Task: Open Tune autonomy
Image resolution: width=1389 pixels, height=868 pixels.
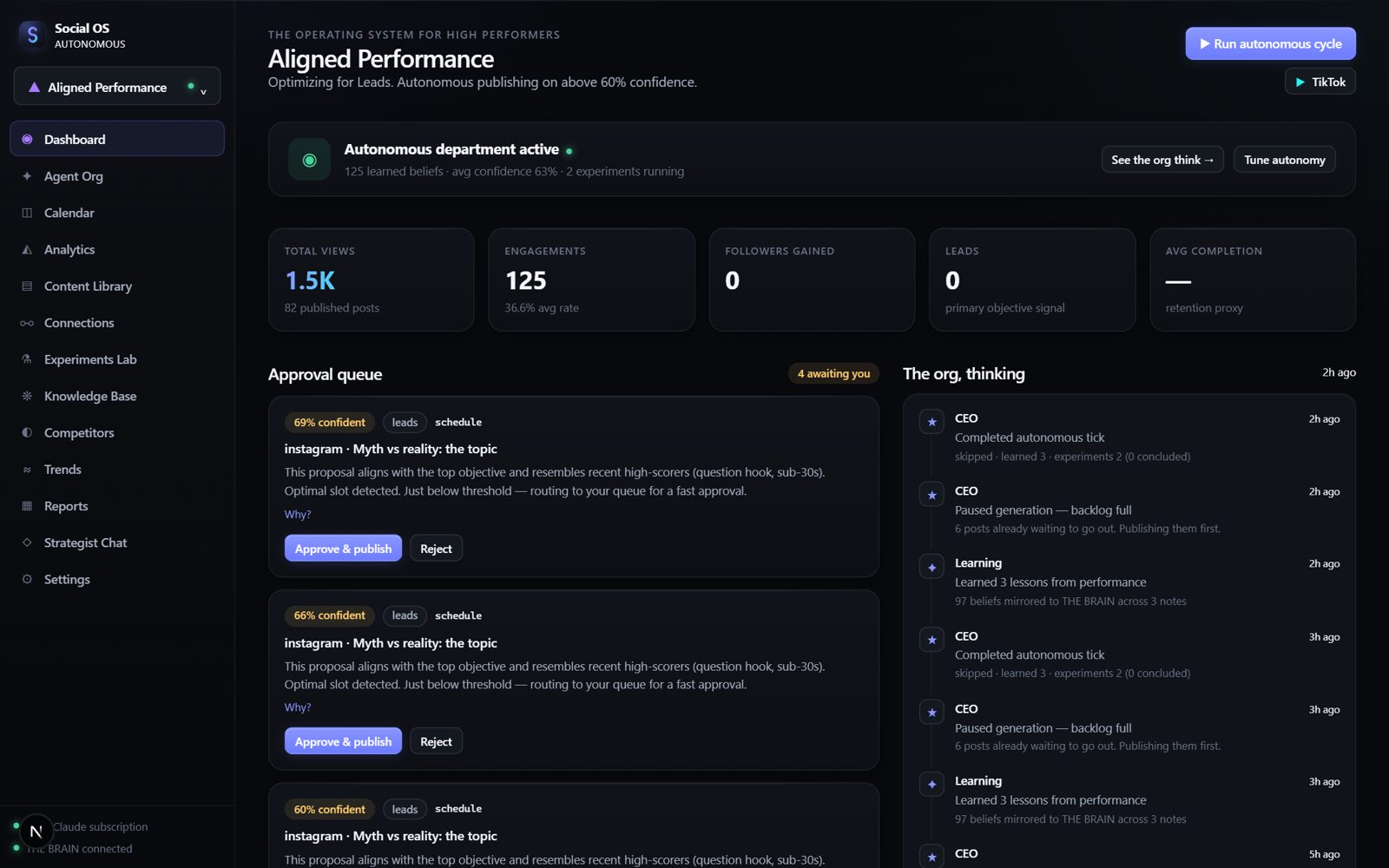Action: pos(1284,160)
